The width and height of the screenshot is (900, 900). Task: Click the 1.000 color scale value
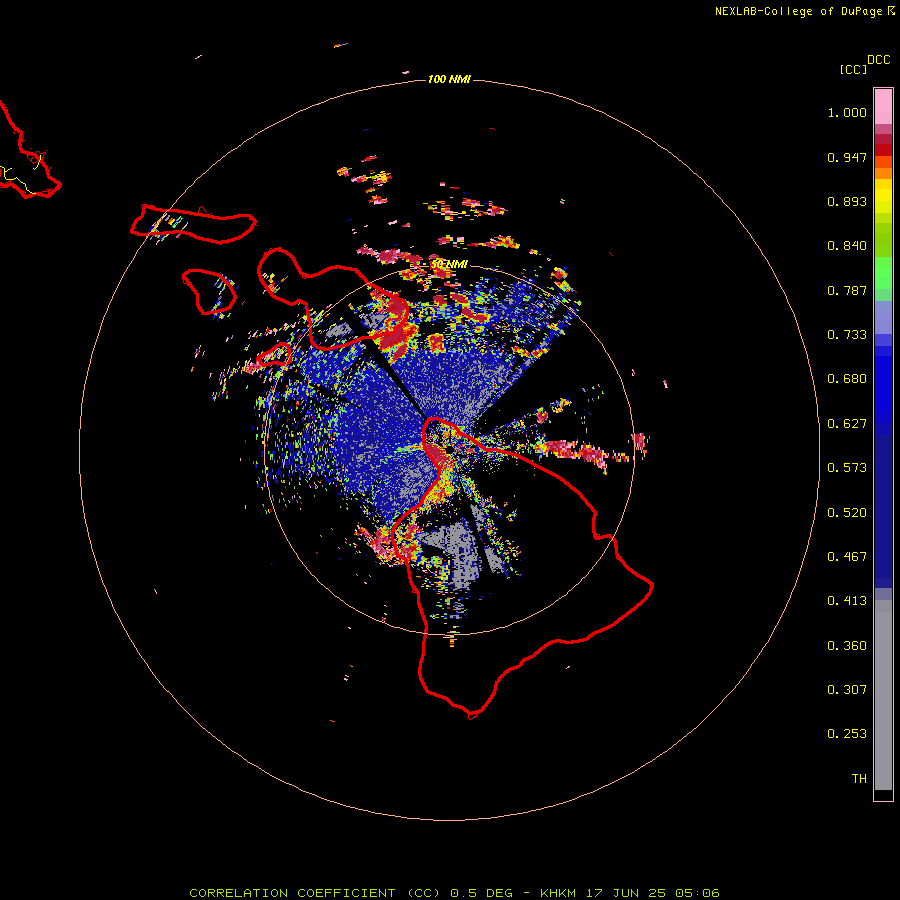pos(847,112)
